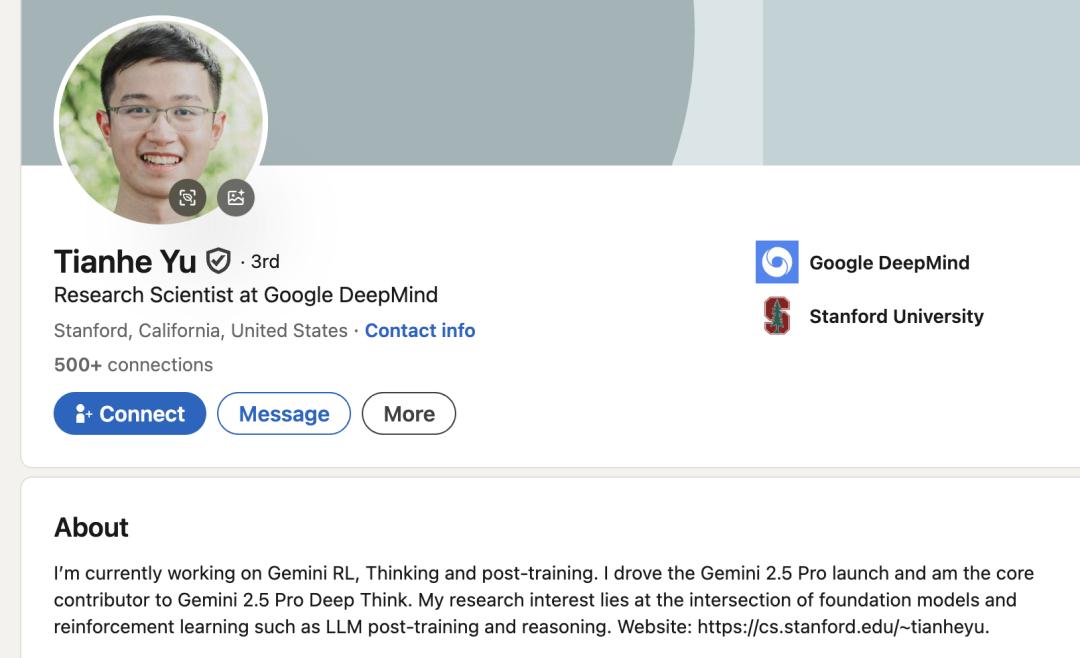
Task: Click the Stanford University school name
Action: pyautogui.click(x=896, y=316)
